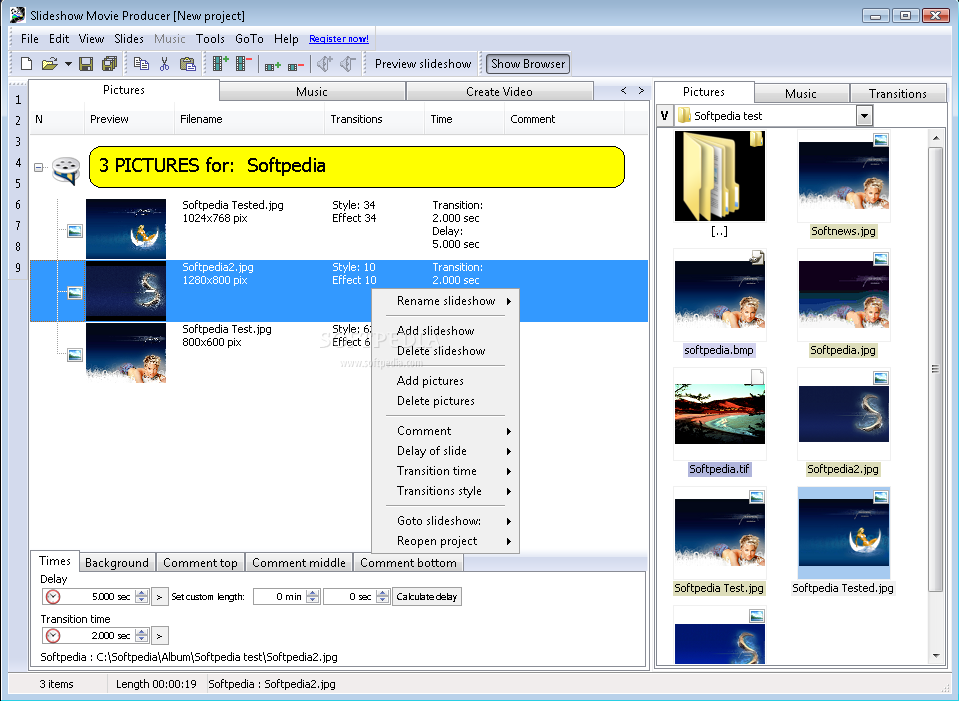
Task: Open the Slides menu
Action: (129, 39)
